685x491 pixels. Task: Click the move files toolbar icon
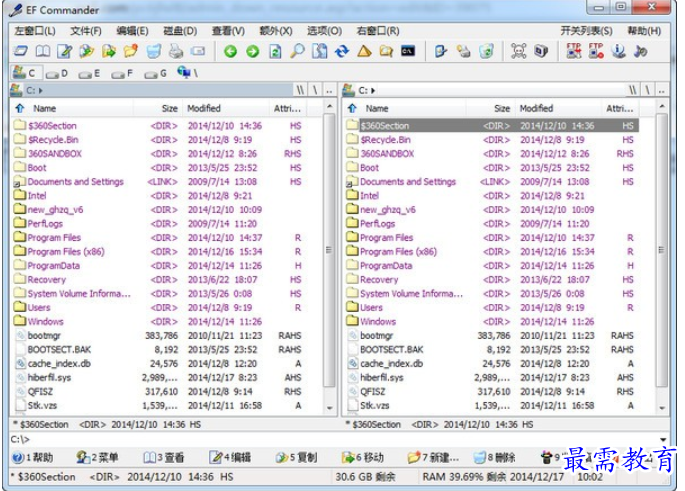(109, 52)
